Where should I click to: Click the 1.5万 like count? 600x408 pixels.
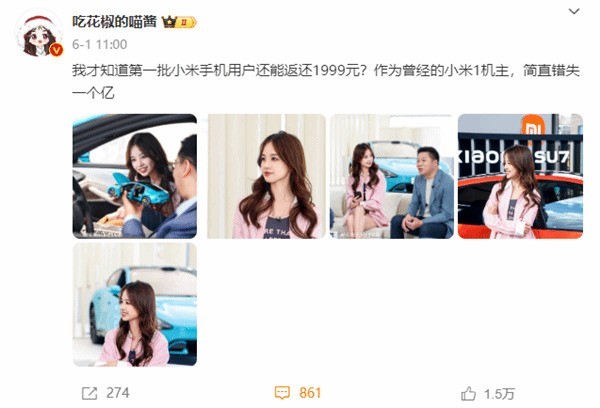[x=499, y=394]
